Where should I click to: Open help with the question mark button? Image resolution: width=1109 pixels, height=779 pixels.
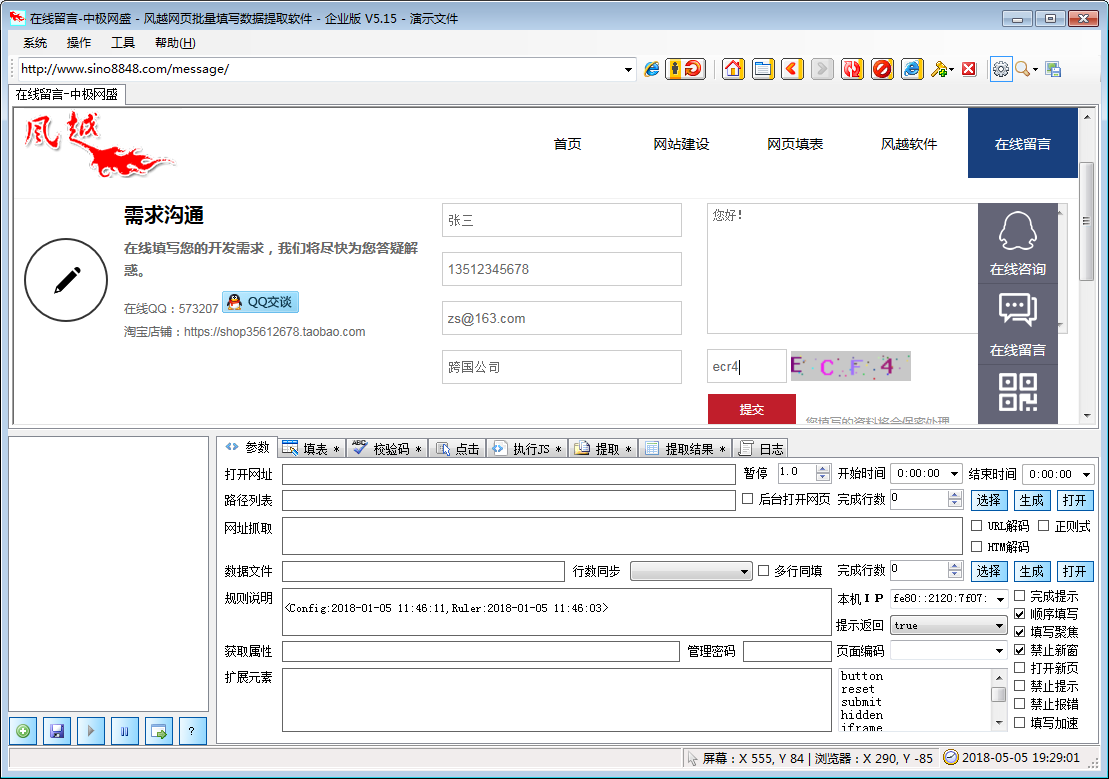192,731
